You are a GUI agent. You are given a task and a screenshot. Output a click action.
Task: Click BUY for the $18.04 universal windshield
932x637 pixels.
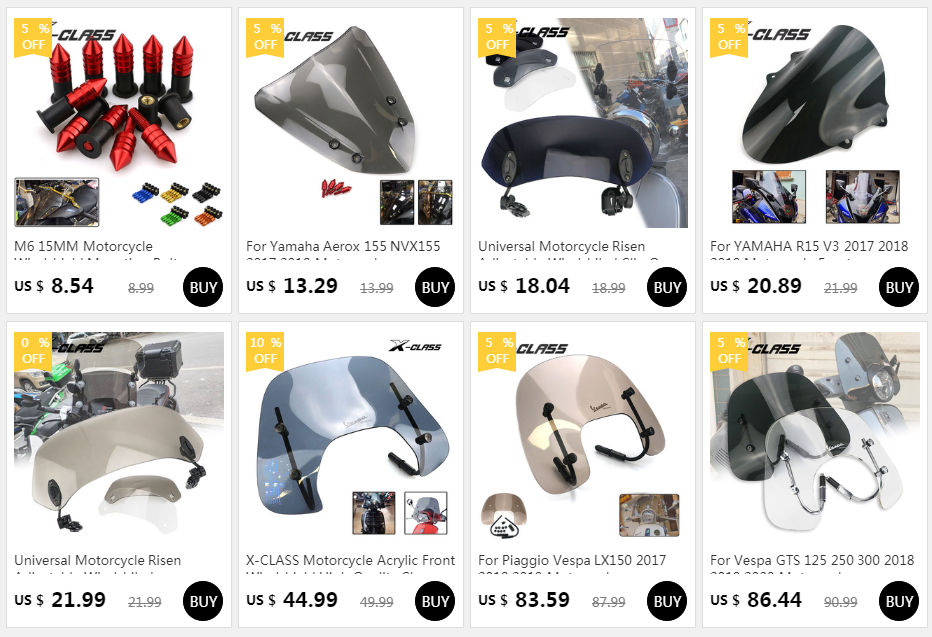[666, 287]
